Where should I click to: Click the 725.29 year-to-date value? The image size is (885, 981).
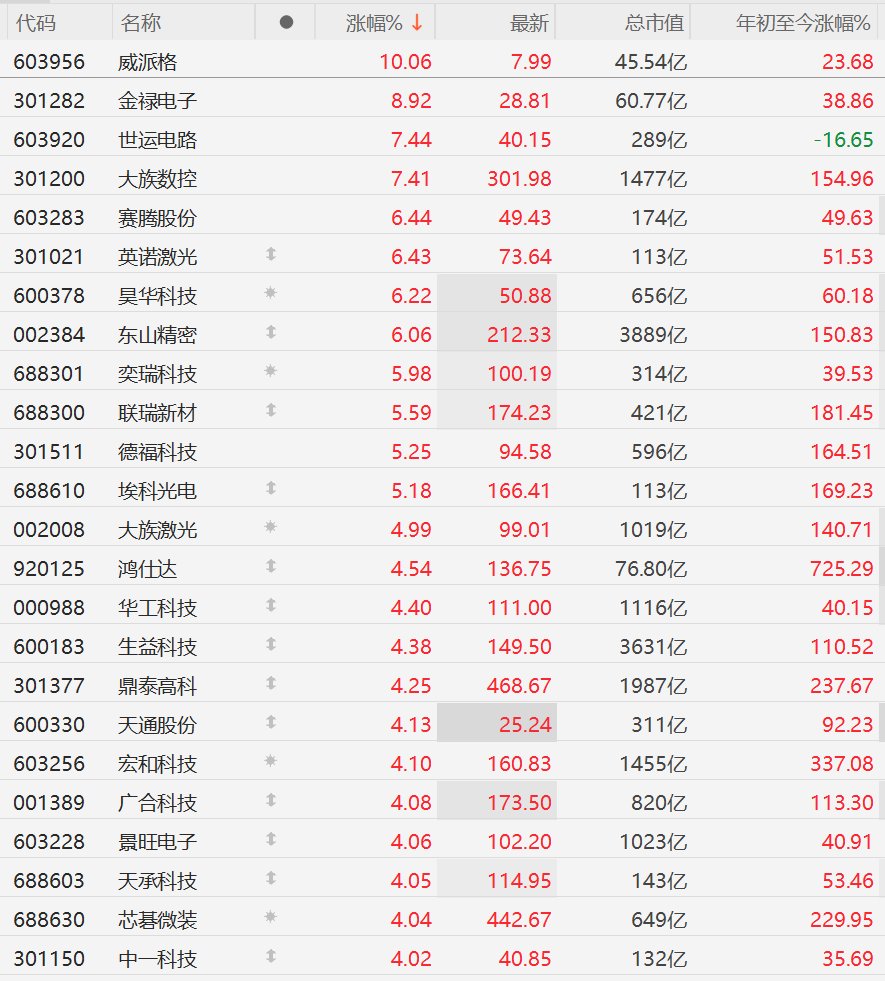tap(842, 569)
